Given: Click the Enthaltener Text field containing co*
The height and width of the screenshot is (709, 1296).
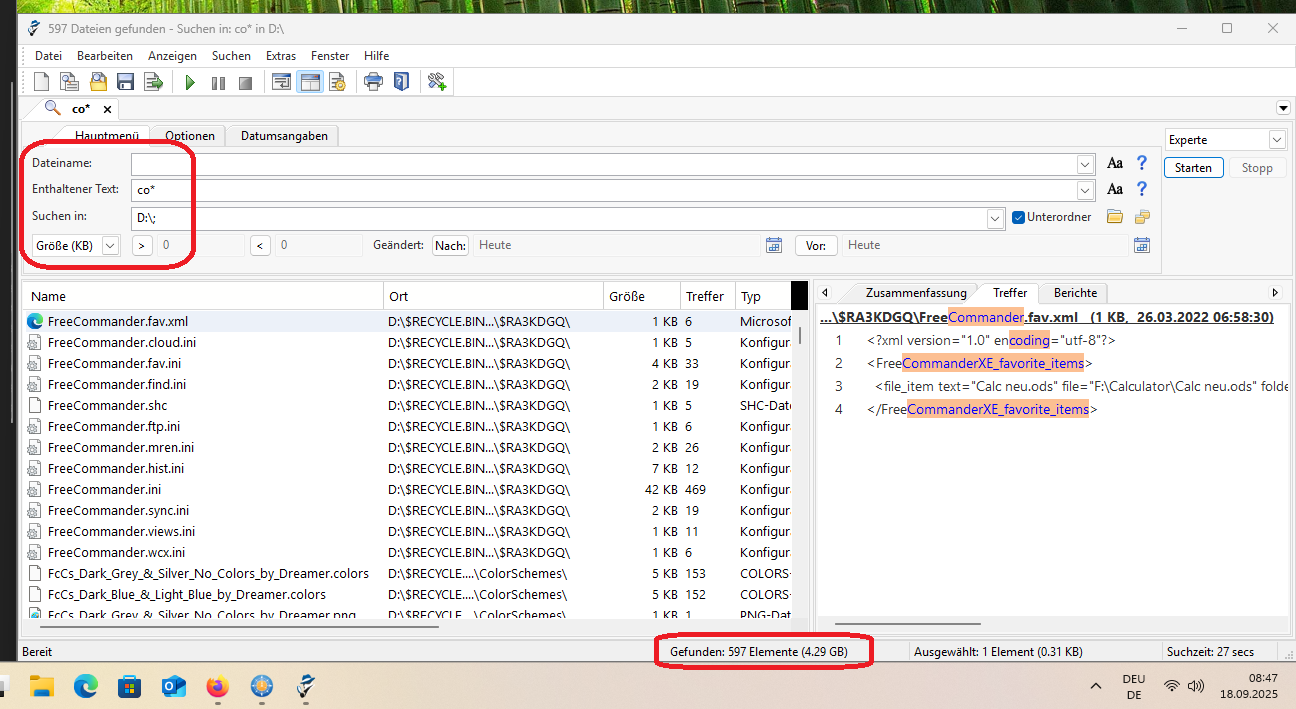Looking at the screenshot, I should tap(604, 190).
